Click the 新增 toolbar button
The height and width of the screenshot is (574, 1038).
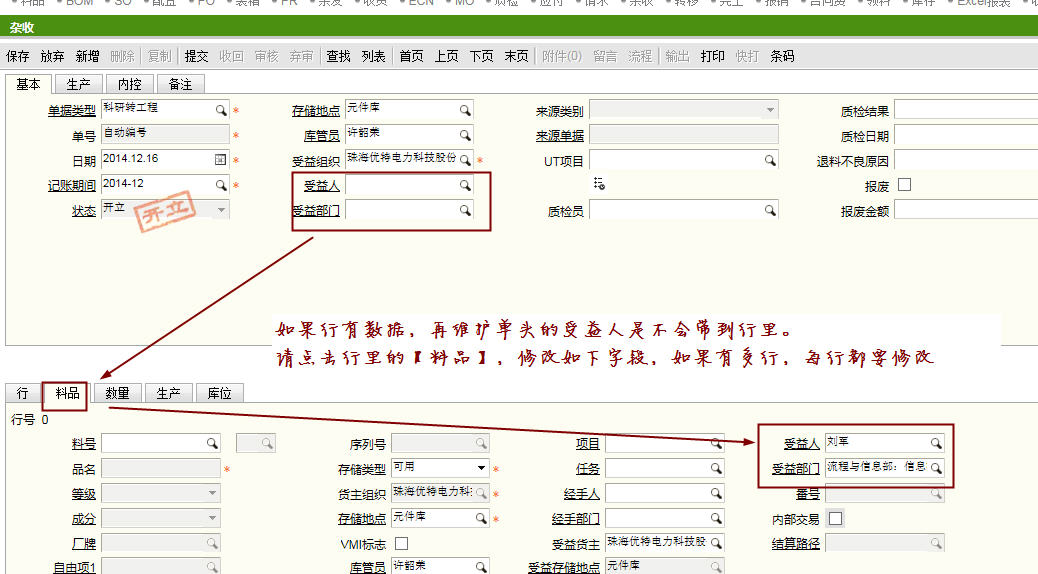[x=87, y=56]
